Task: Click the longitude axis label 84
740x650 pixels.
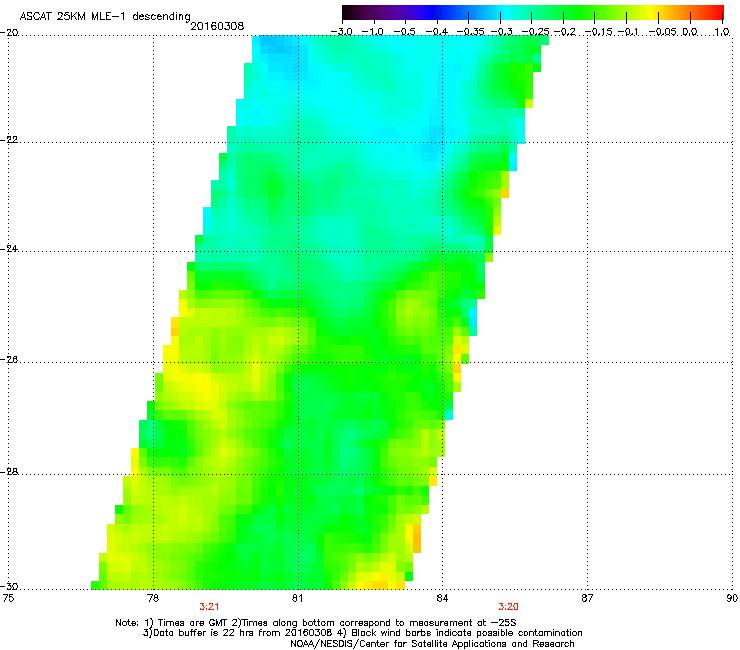Action: click(442, 598)
